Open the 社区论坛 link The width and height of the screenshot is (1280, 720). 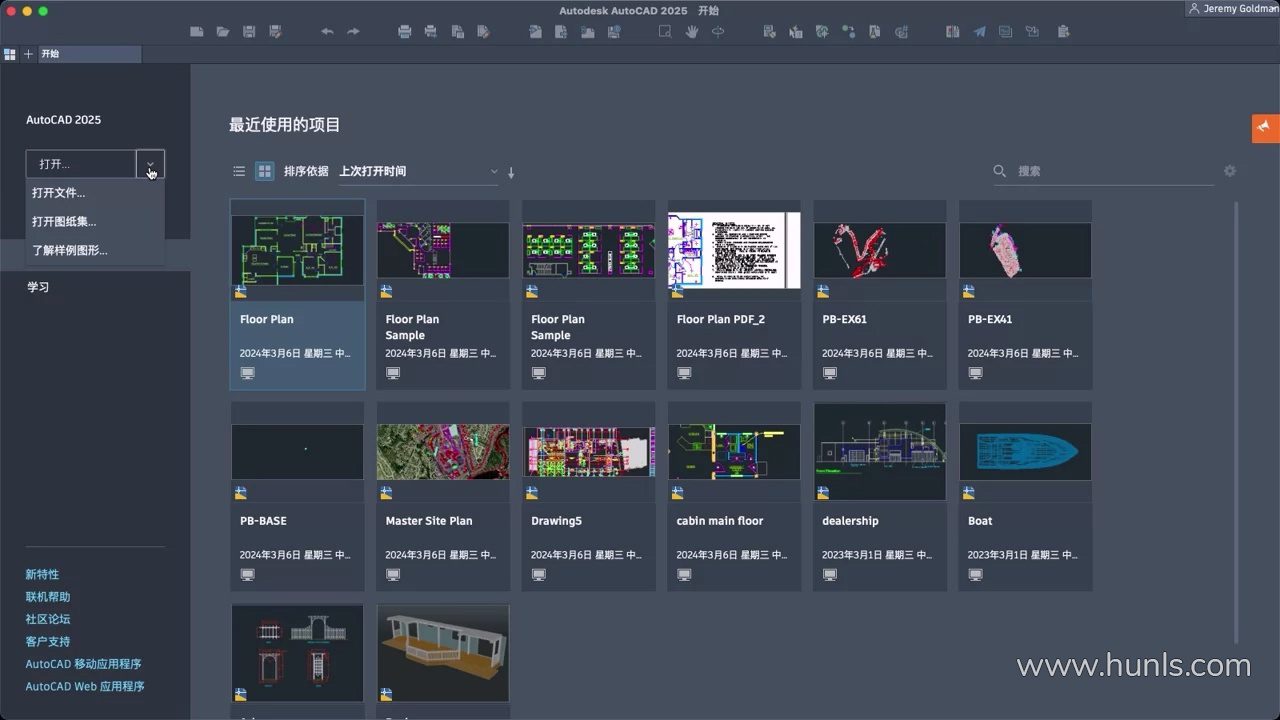(x=48, y=619)
